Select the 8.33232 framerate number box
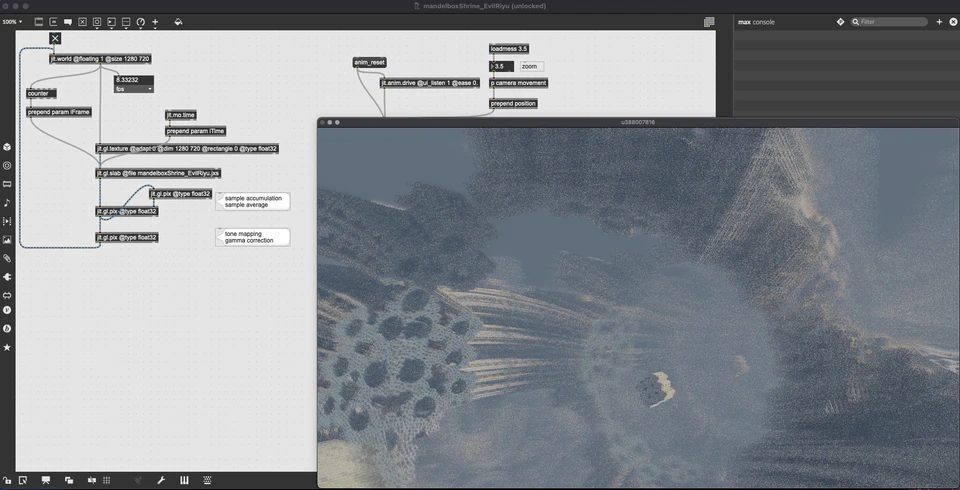The image size is (960, 490). [x=133, y=80]
